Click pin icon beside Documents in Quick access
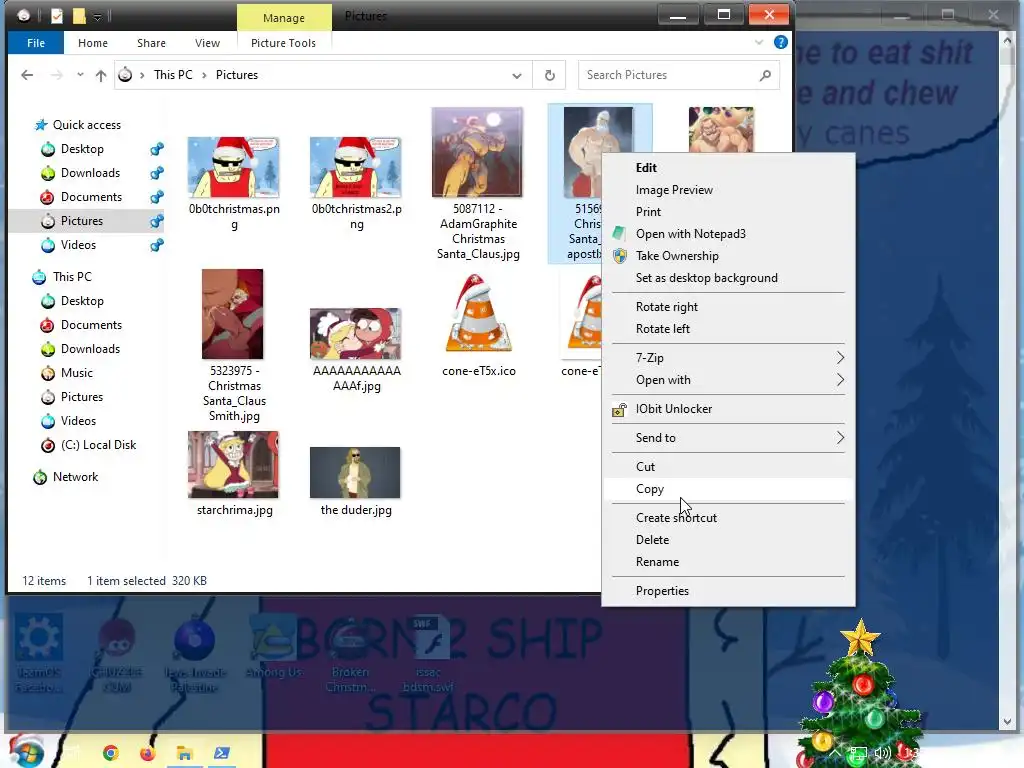This screenshot has width=1024, height=768. [x=157, y=197]
